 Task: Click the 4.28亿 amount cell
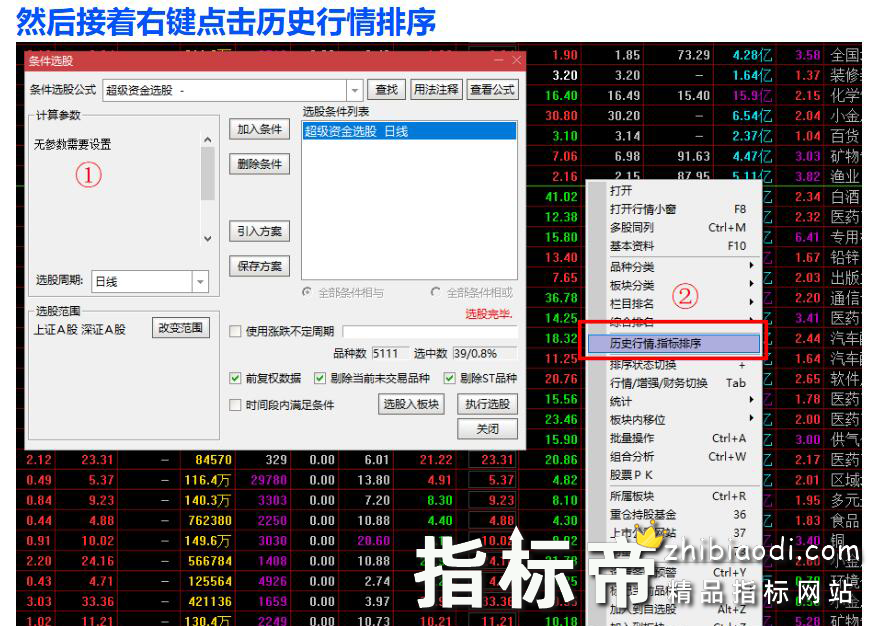(x=752, y=55)
